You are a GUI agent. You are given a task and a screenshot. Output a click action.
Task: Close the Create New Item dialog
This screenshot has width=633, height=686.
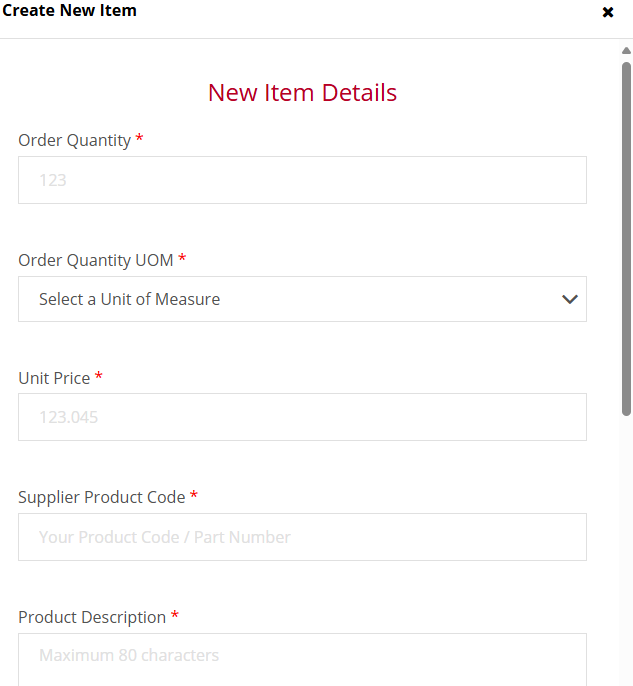(608, 12)
